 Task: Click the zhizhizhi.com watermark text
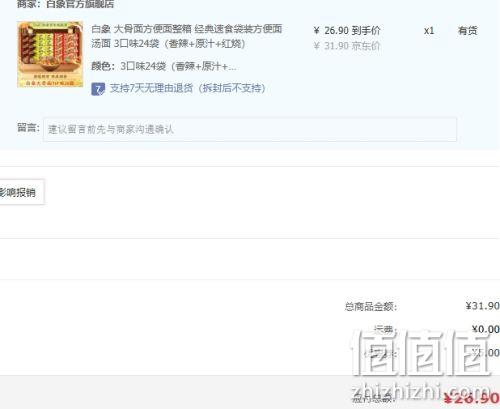(421, 391)
